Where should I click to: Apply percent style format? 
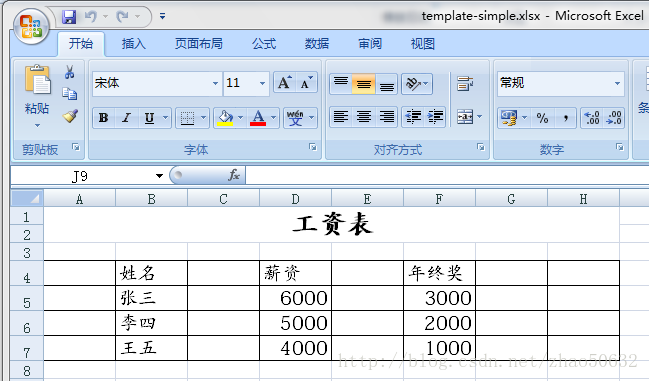click(542, 118)
